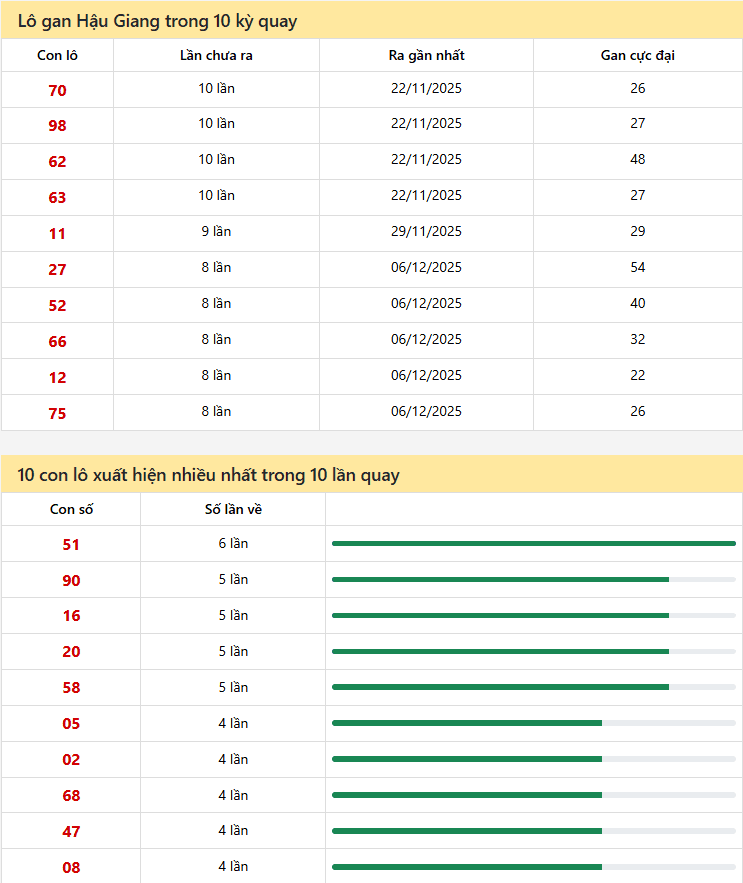
Task: Select the "Số lần về" column header
Action: pos(233,510)
